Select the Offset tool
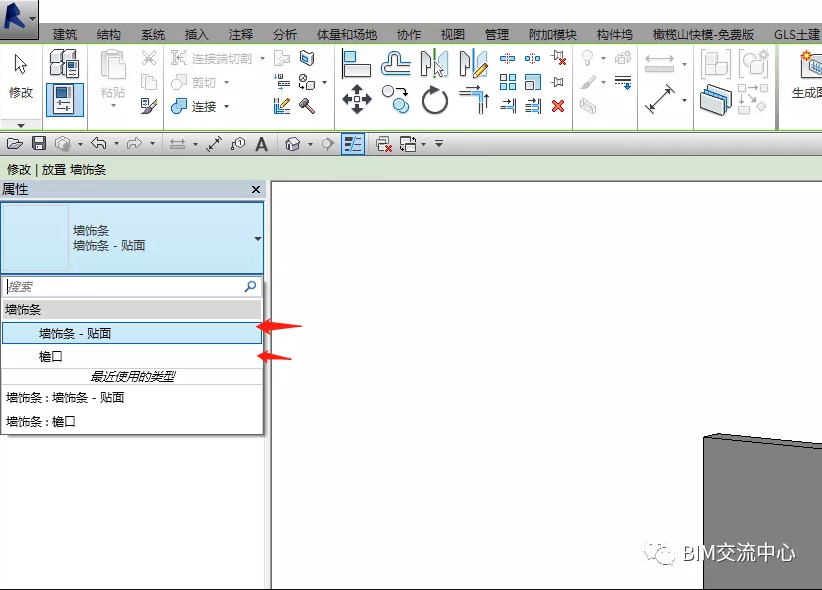Screen dimensions: 822x590 pyautogui.click(x=395, y=64)
